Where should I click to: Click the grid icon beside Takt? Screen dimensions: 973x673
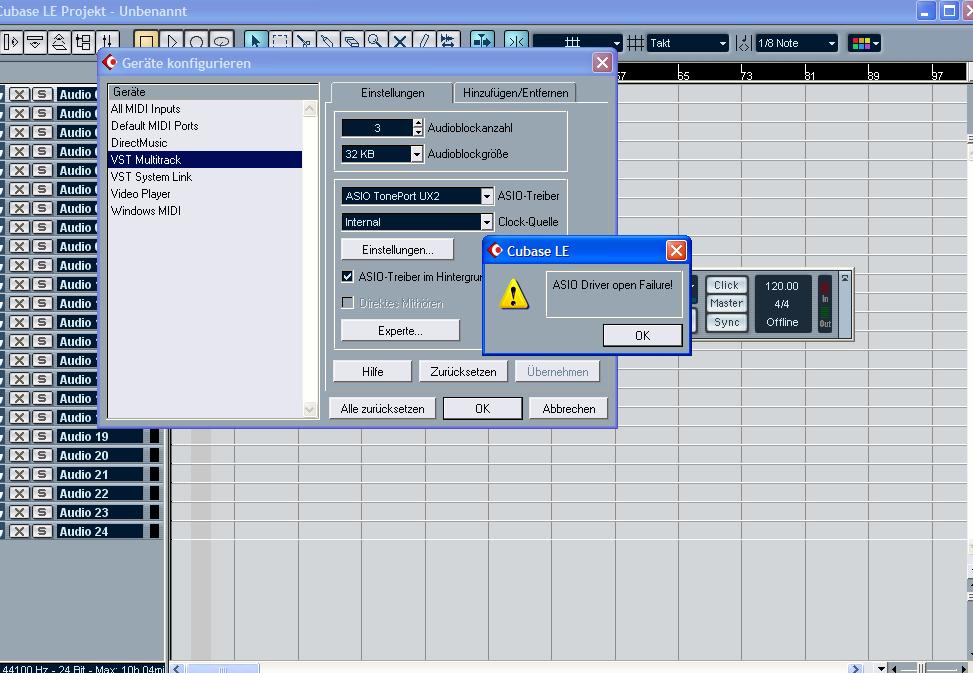click(x=635, y=43)
